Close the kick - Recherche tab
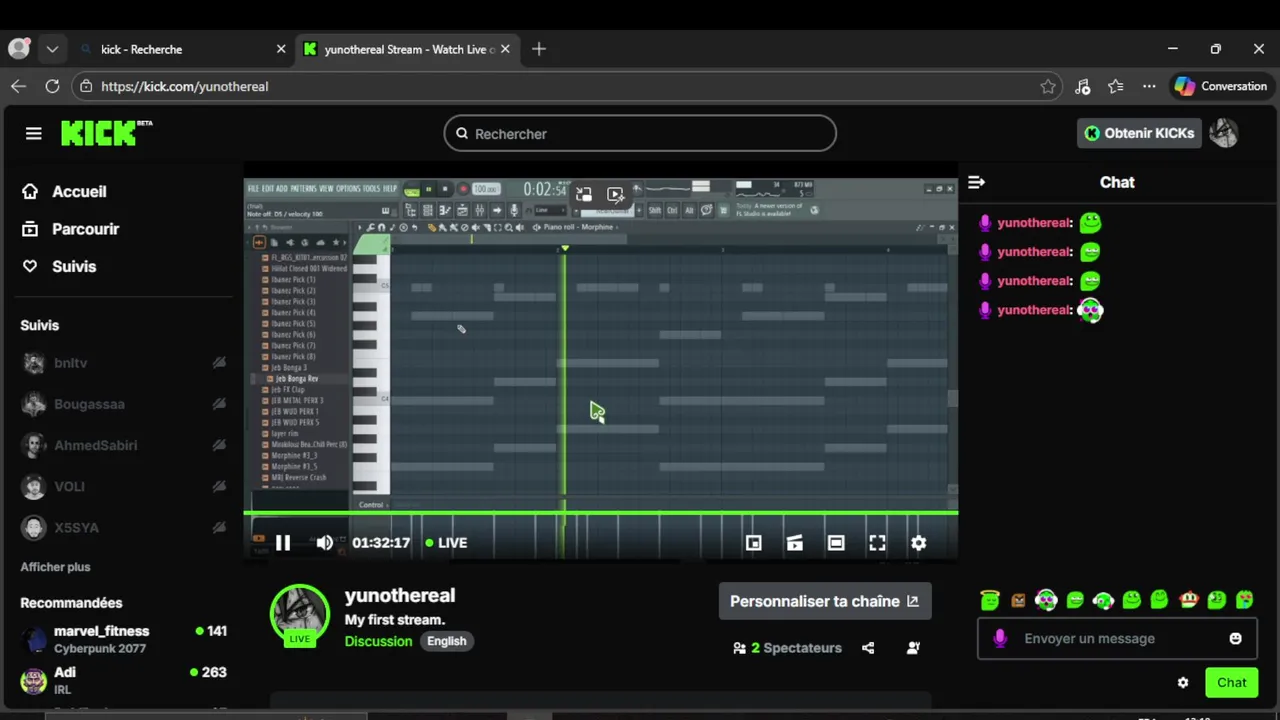This screenshot has height=720, width=1280. pos(281,49)
